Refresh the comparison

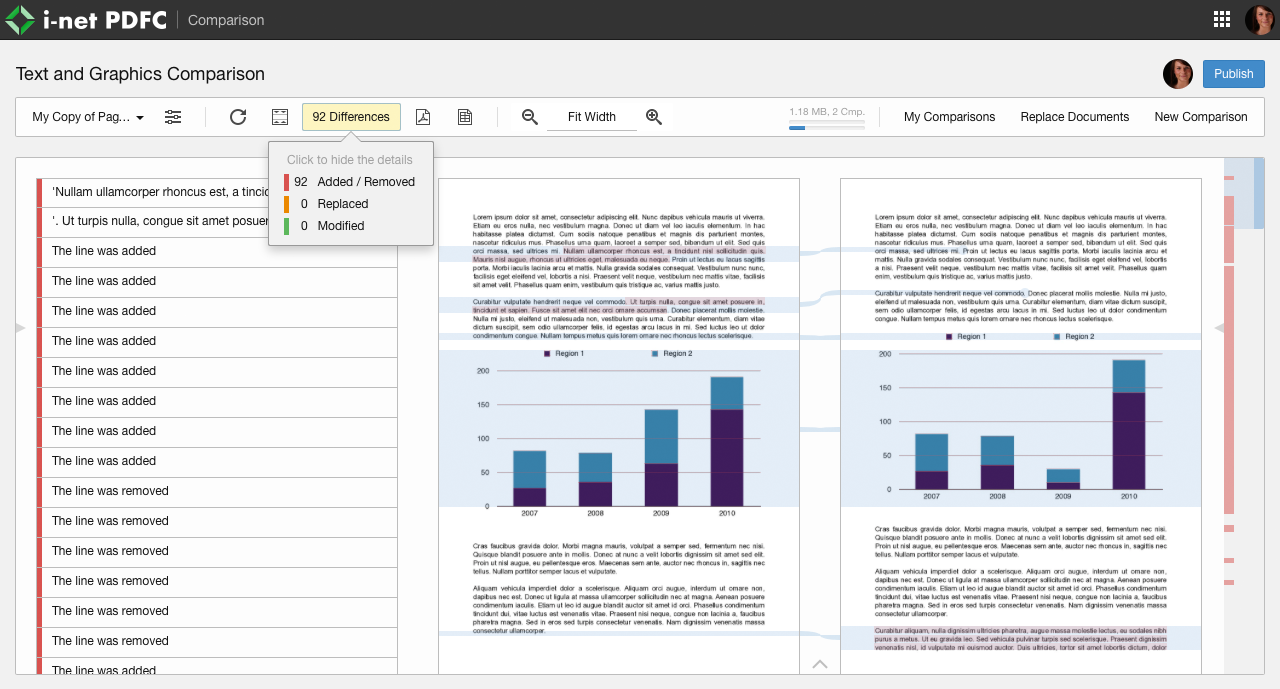tap(238, 117)
